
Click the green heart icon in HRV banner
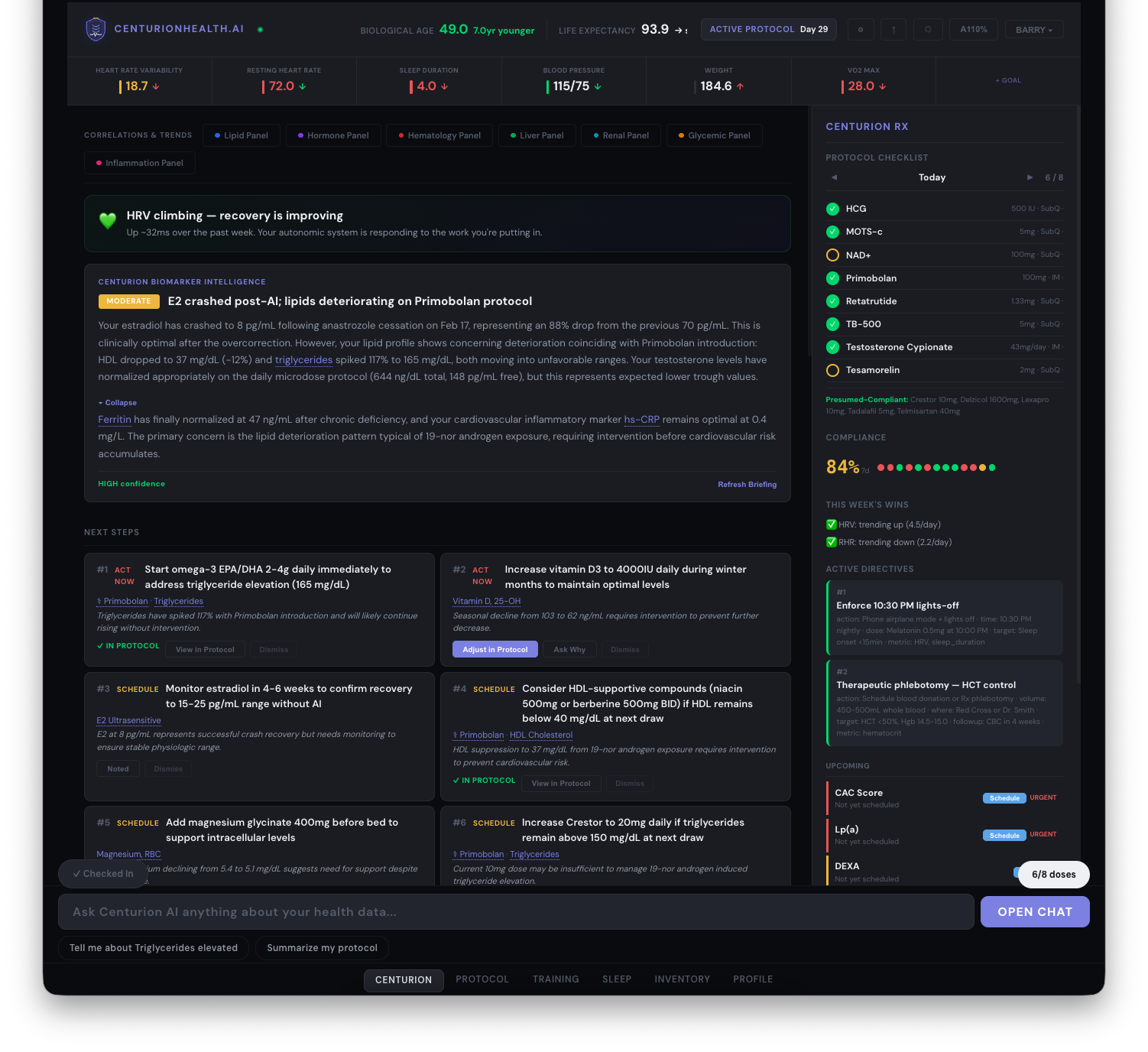pos(108,221)
